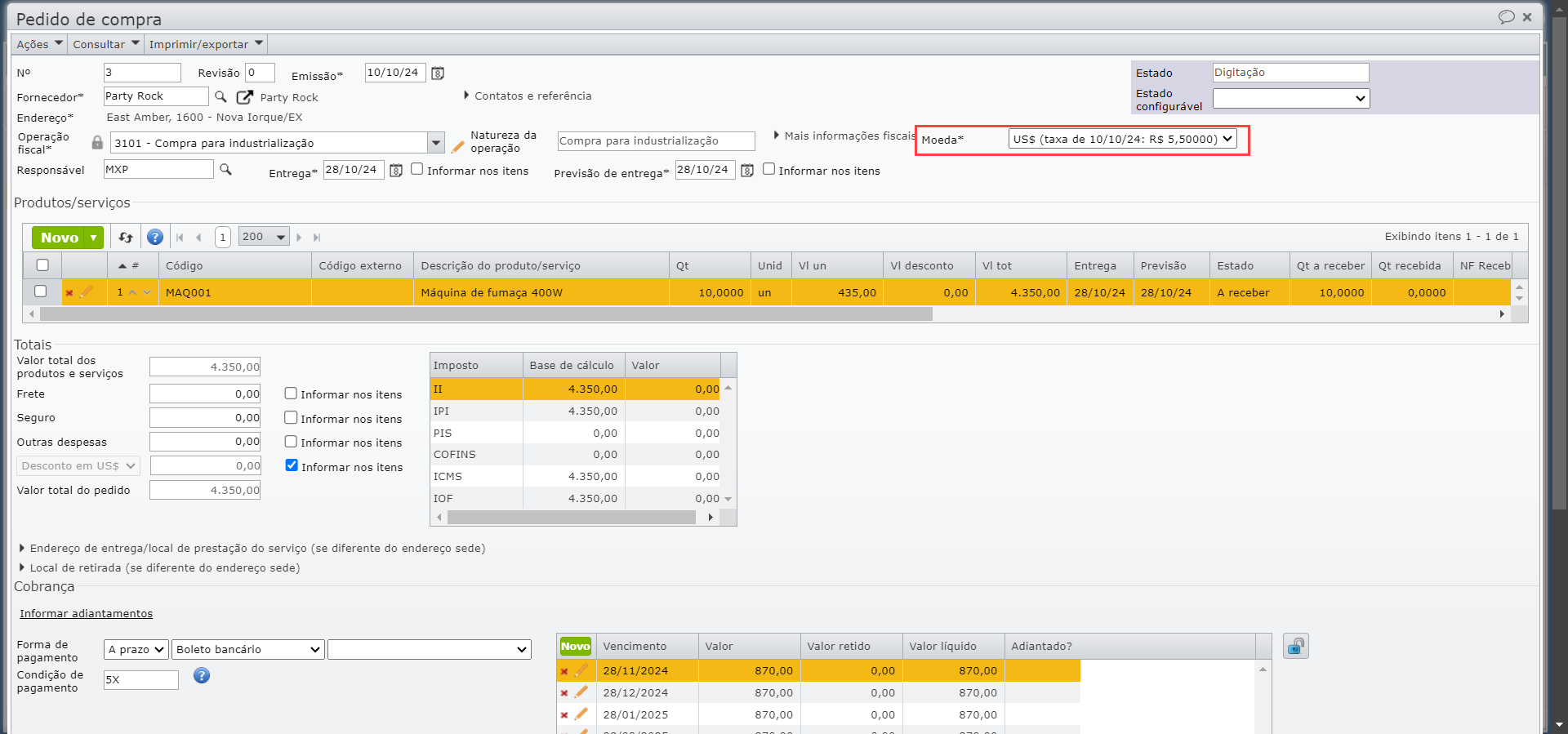
Task: Open the Ações menu
Action: (x=39, y=44)
